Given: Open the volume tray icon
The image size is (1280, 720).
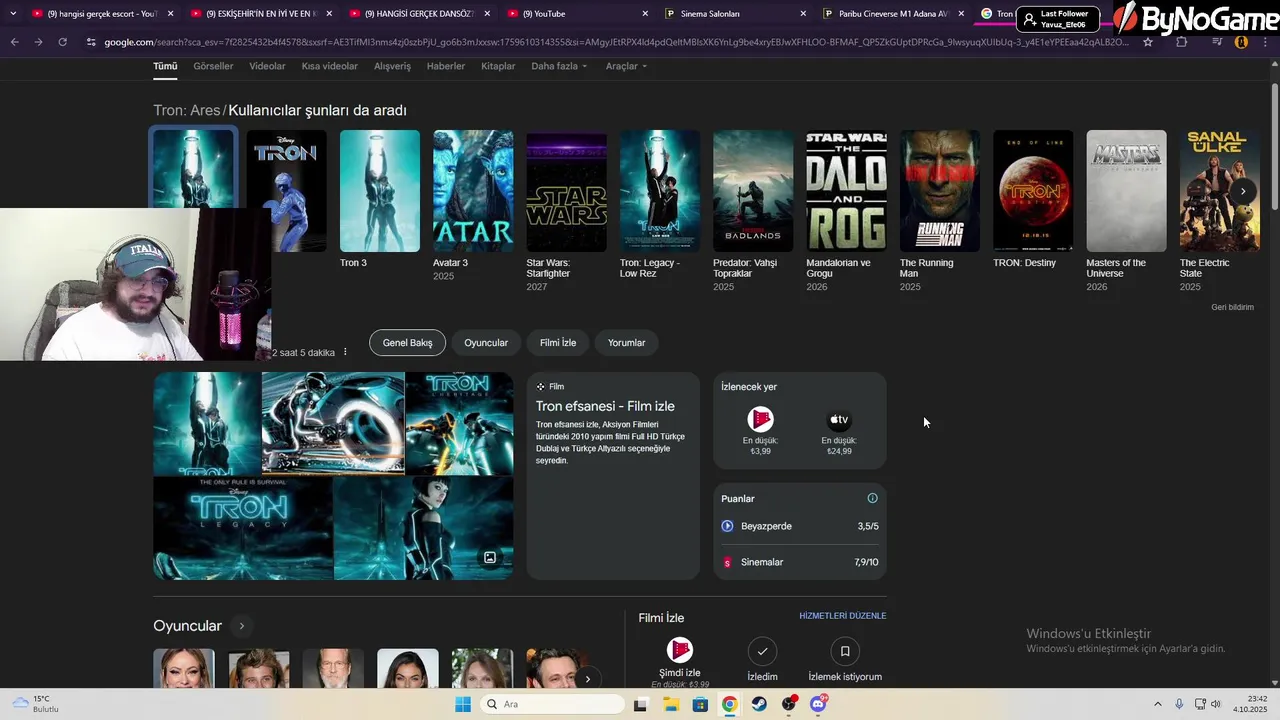Looking at the screenshot, I should [x=1216, y=704].
